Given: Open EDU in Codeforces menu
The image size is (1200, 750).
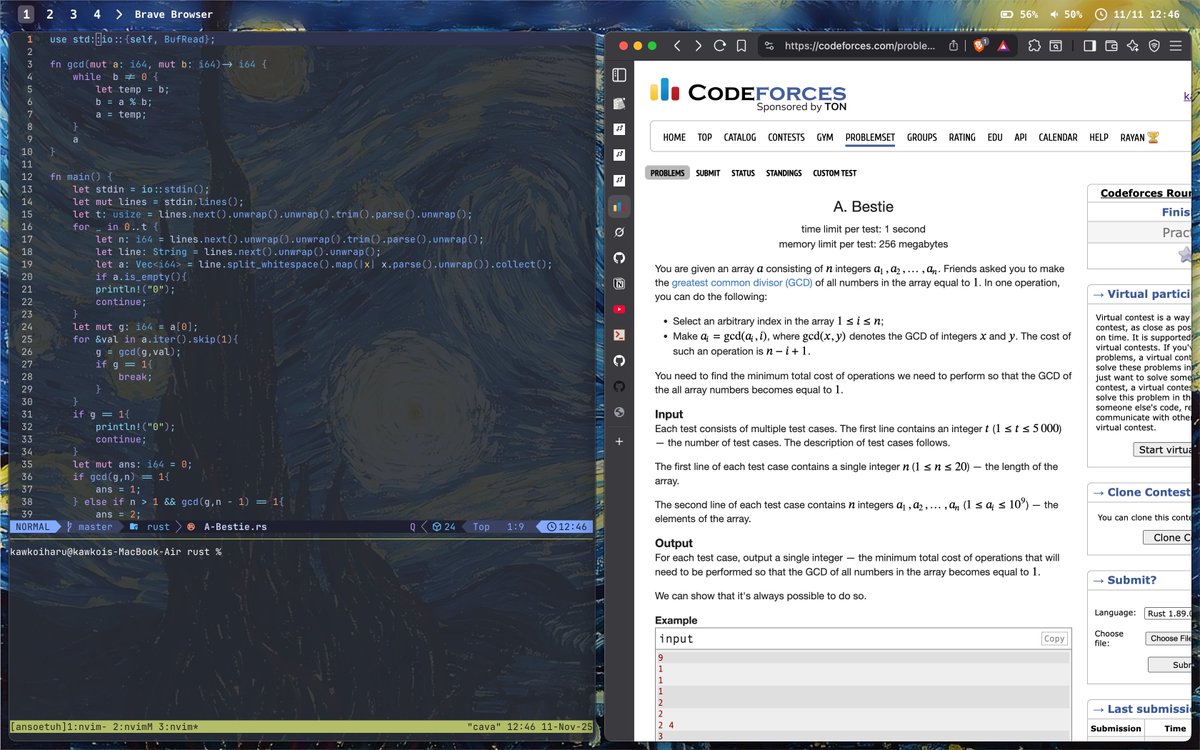Looking at the screenshot, I should [995, 137].
